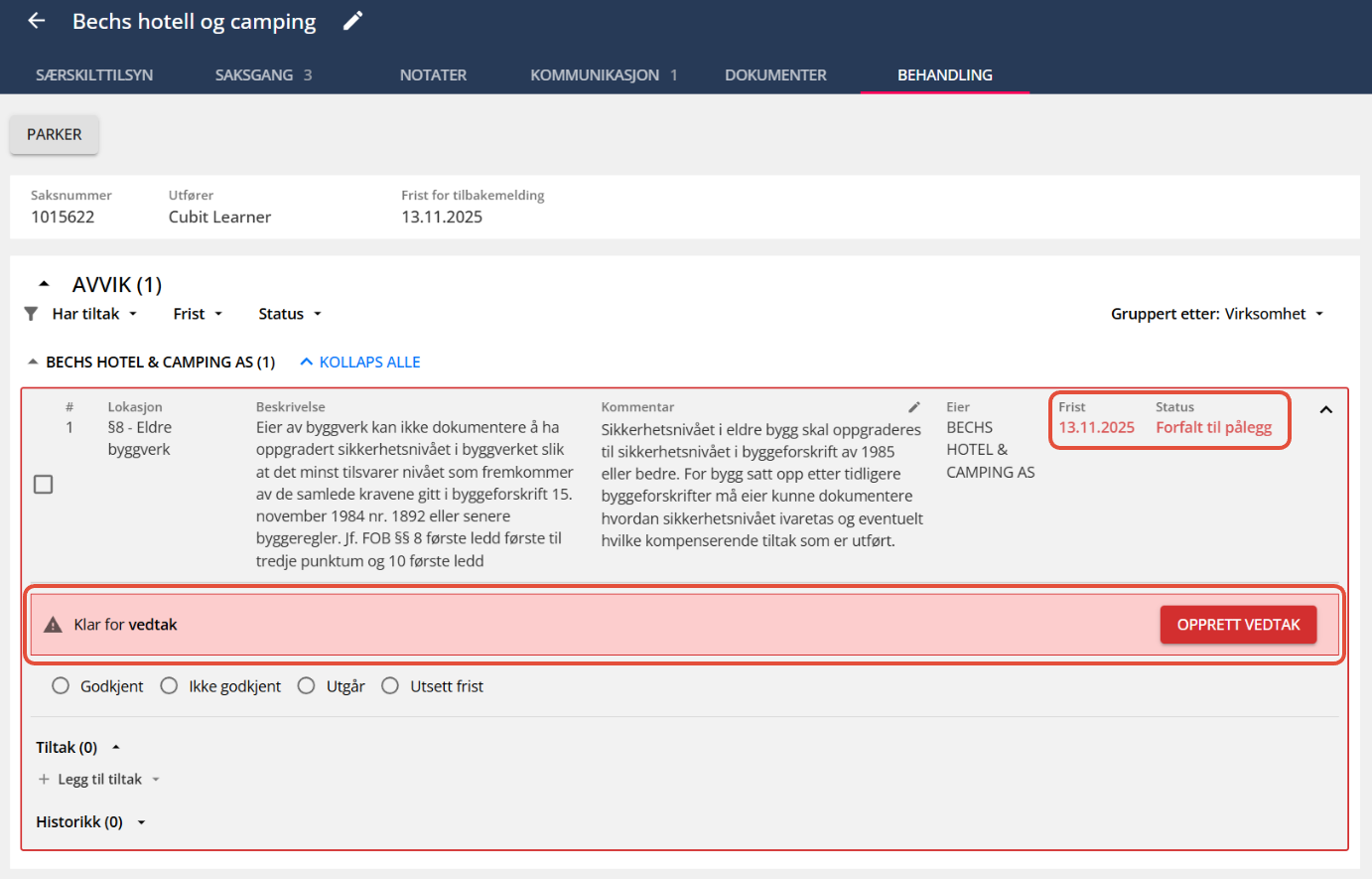Image resolution: width=1372 pixels, height=879 pixels.
Task: Click the status text Forfalt til pålegg
Action: [1213, 427]
